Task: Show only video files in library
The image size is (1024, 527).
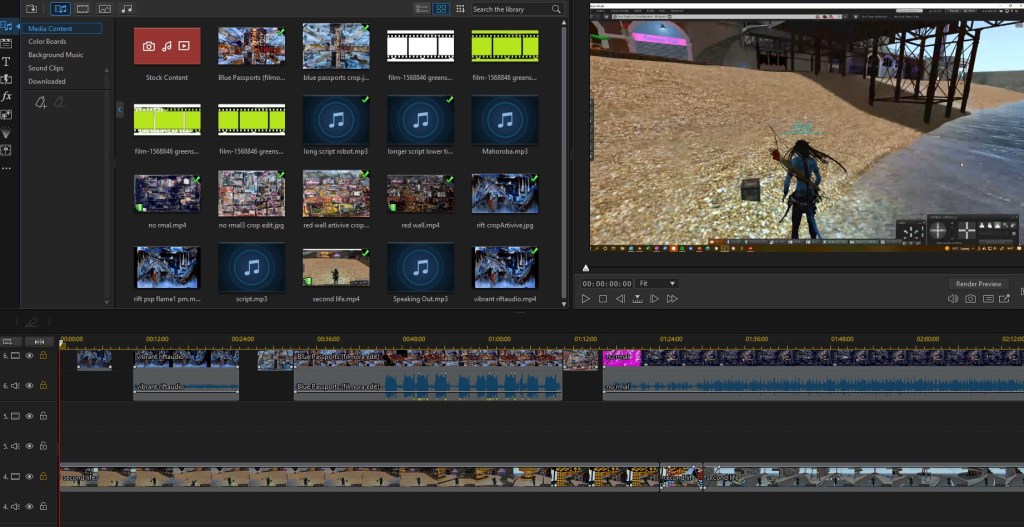Action: [x=83, y=9]
